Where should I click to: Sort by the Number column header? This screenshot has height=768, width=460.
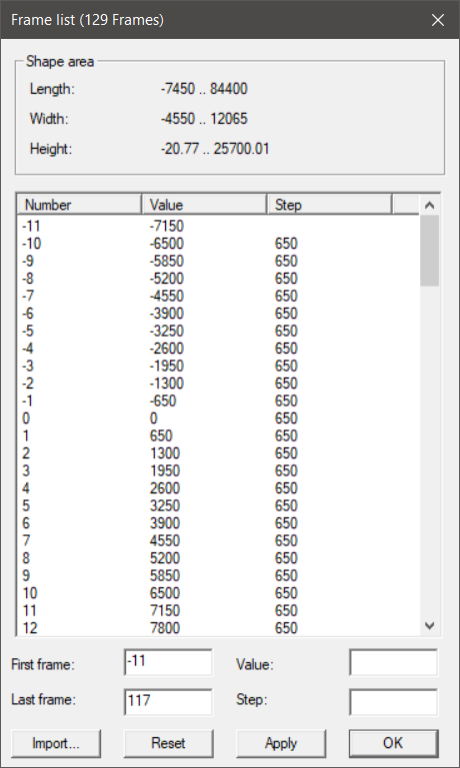click(79, 205)
